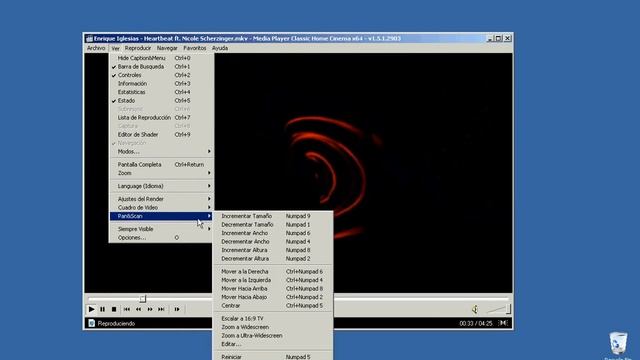Click the seek bar slider thumb
This screenshot has height=360, width=640.
point(142,299)
